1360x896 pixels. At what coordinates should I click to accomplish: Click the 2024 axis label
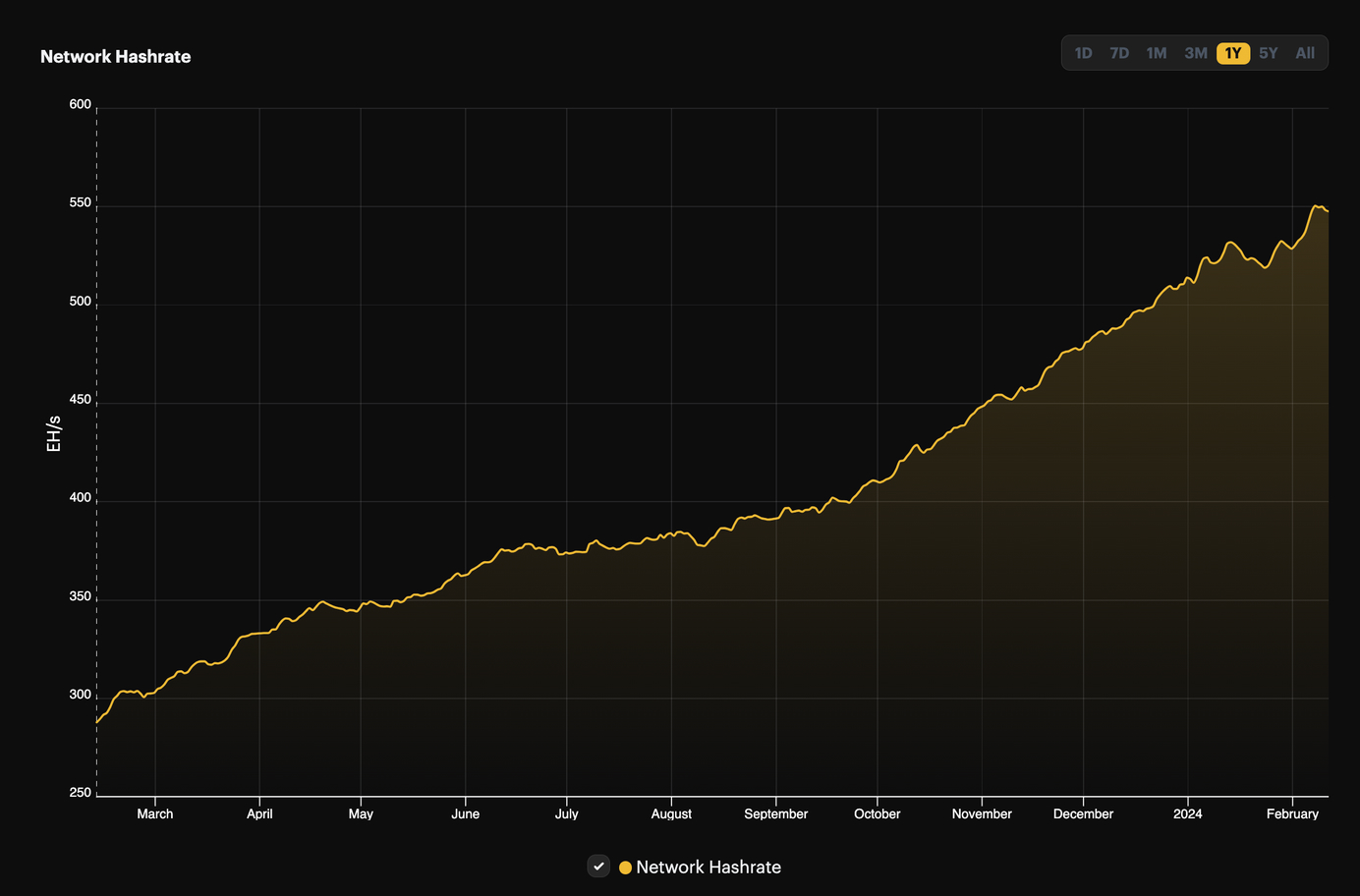[x=1187, y=813]
